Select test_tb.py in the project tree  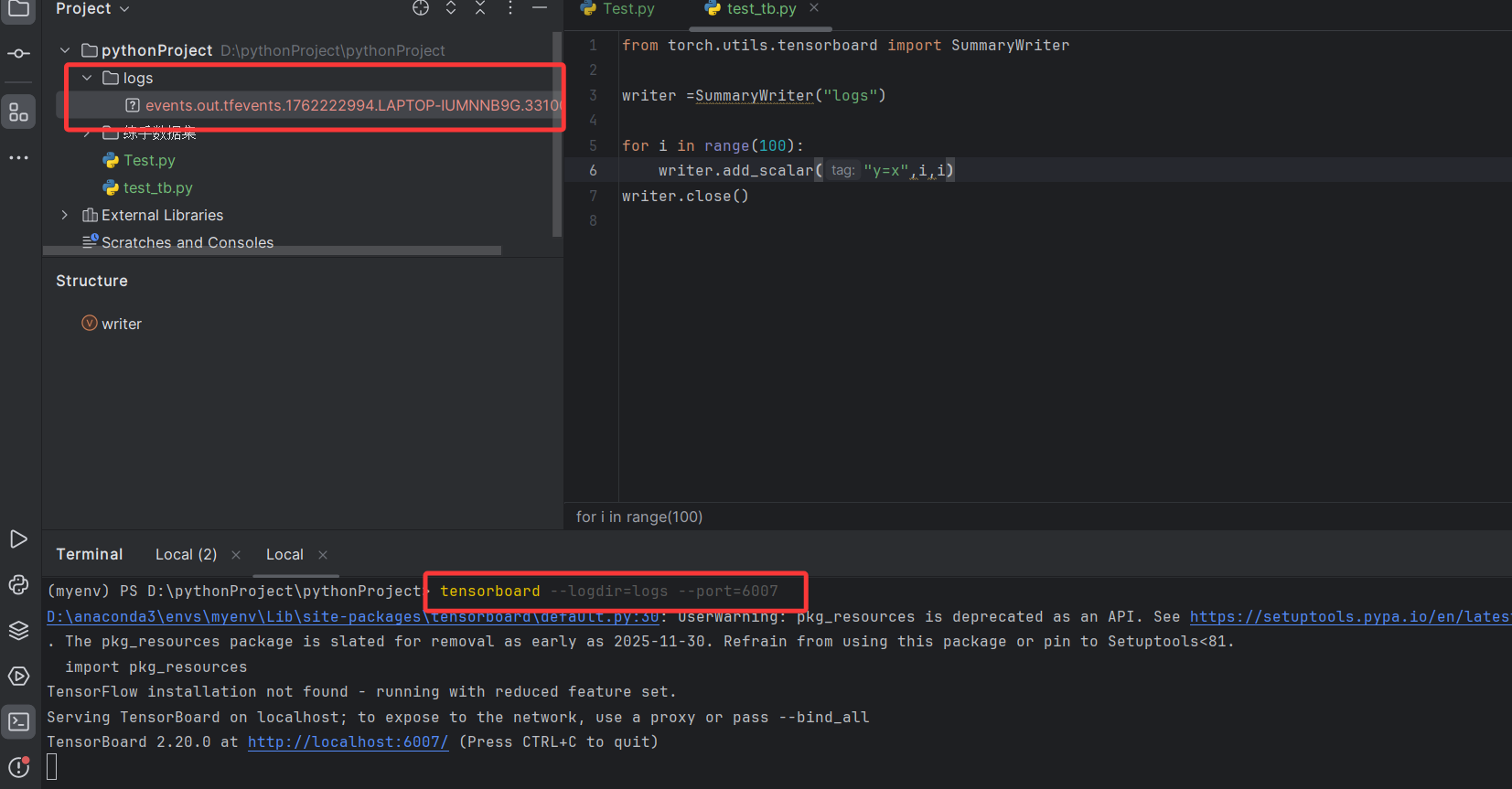(148, 187)
